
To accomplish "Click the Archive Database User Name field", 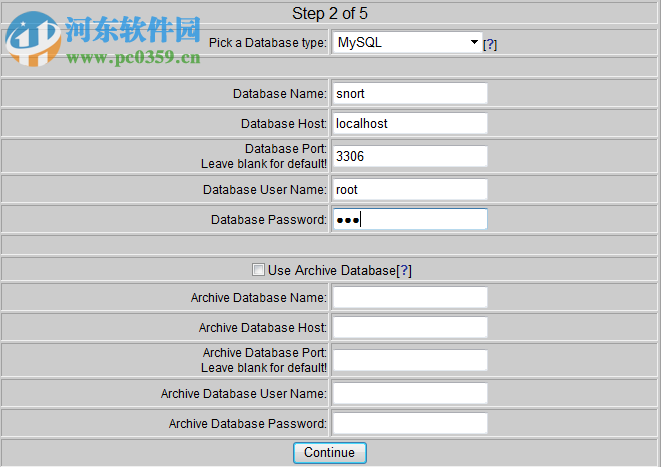I will coord(410,393).
